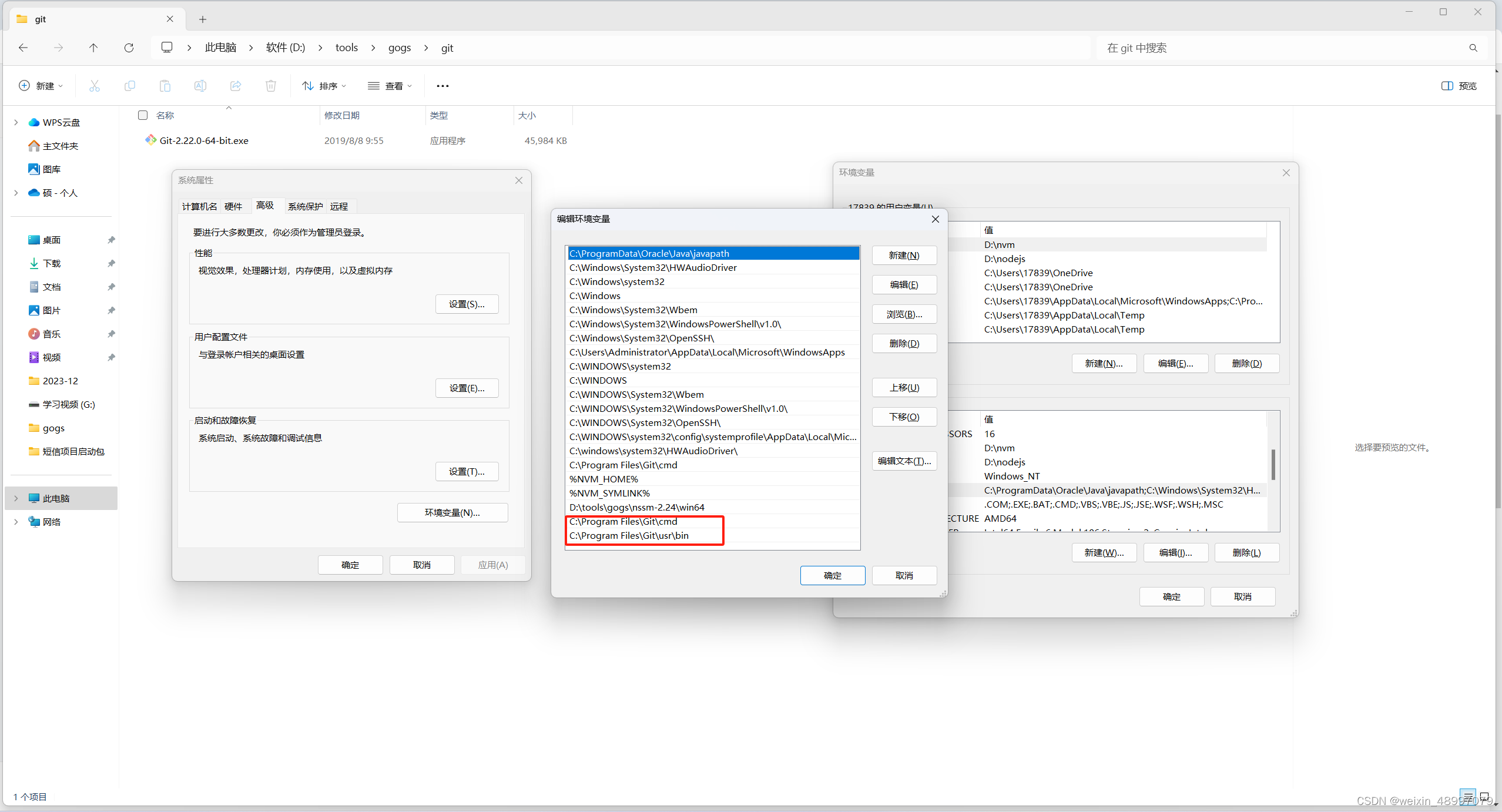Viewport: 1502px width, 812px height.
Task: Select the Rename icon
Action: (x=200, y=86)
